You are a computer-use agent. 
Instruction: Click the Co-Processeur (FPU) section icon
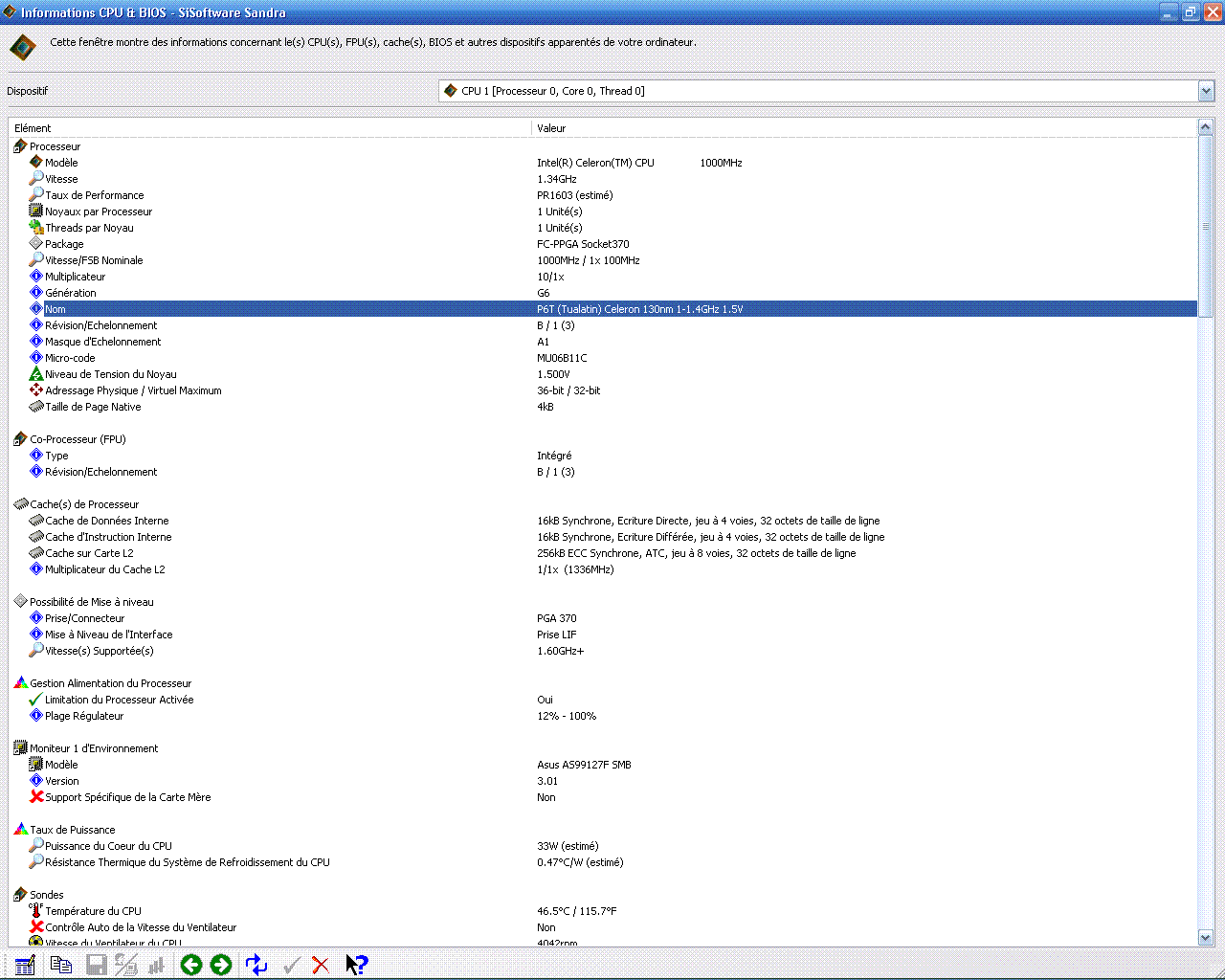pyautogui.click(x=20, y=439)
